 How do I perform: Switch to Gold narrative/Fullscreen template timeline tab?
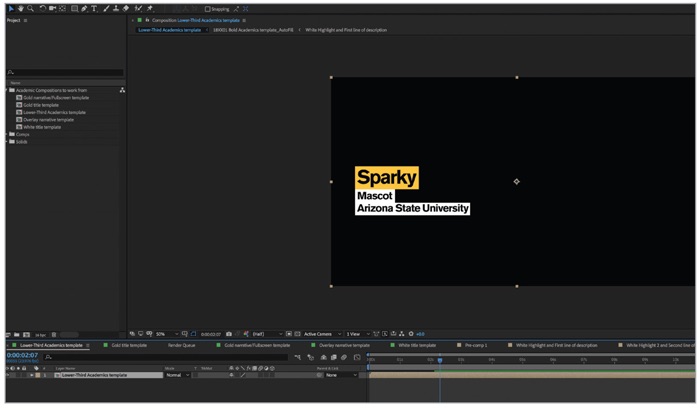[257, 345]
